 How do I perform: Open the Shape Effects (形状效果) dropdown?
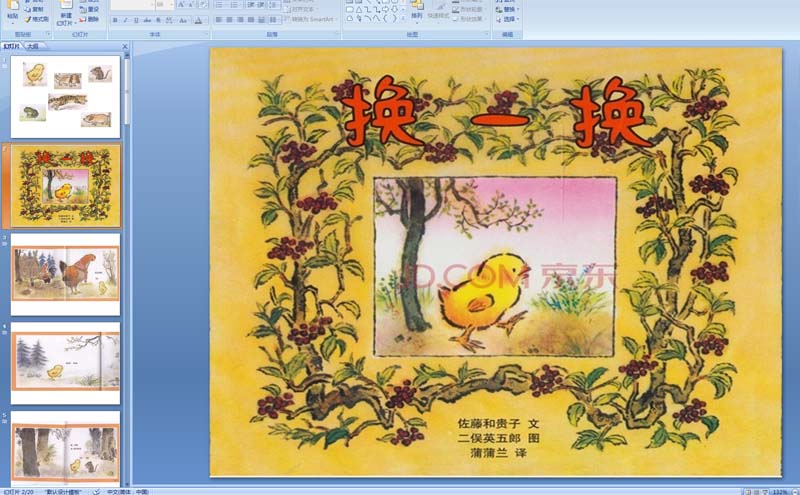(470, 19)
